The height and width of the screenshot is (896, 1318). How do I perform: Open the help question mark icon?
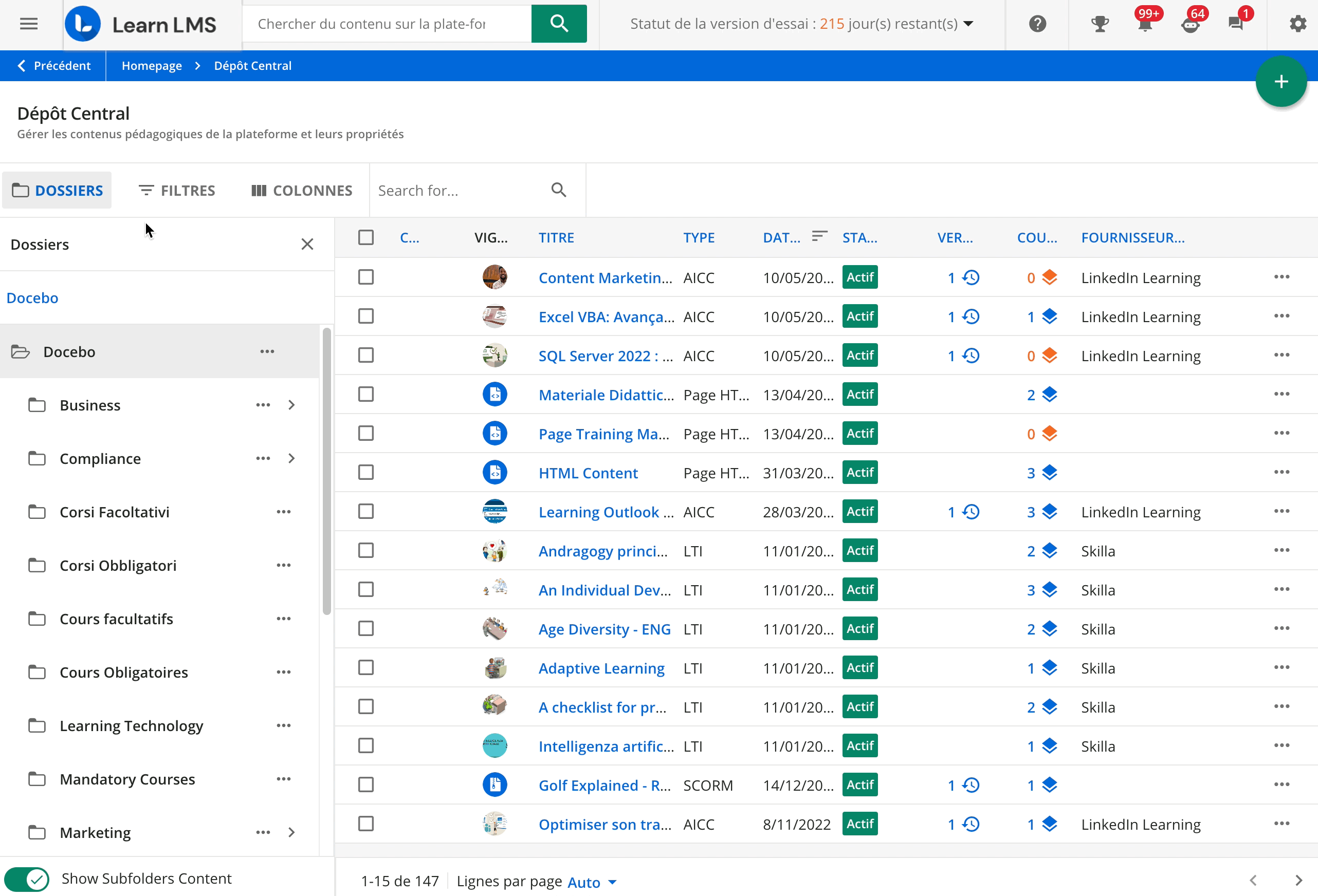point(1037,24)
